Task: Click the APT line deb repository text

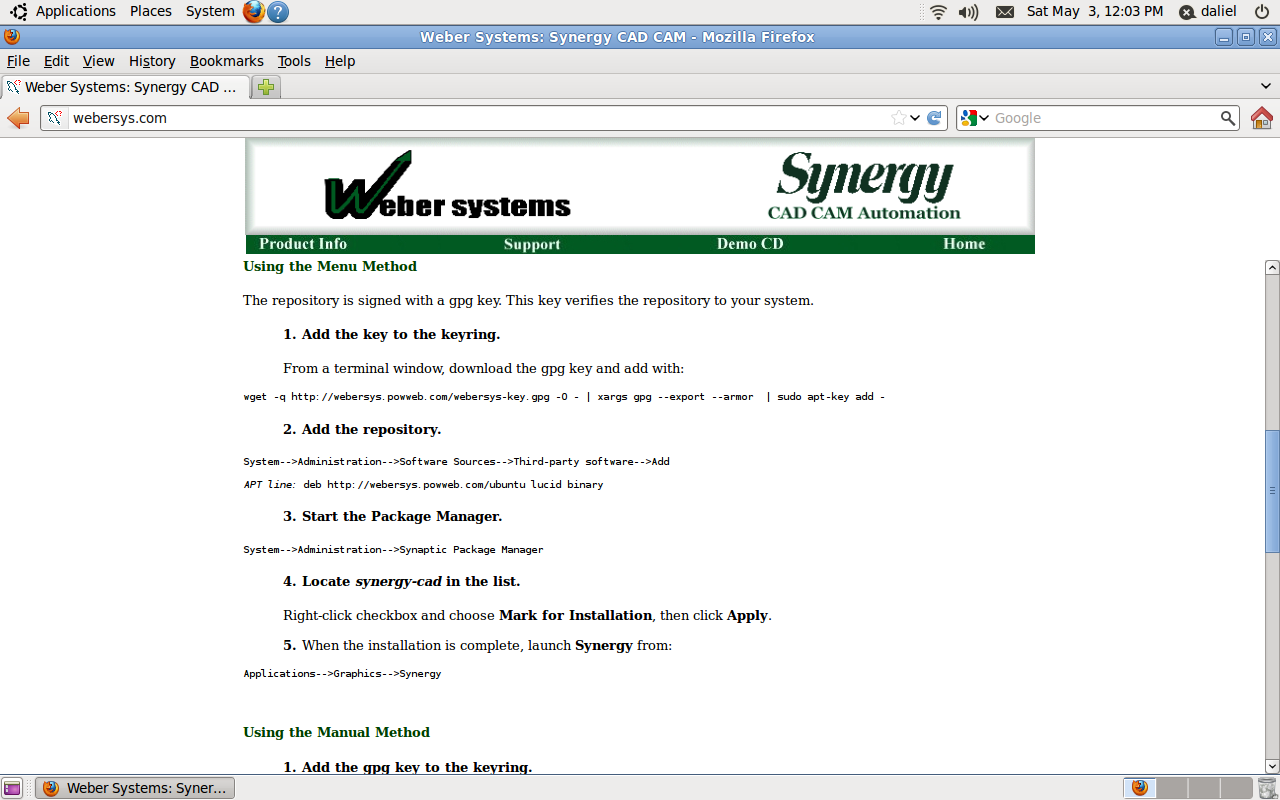Action: (423, 485)
